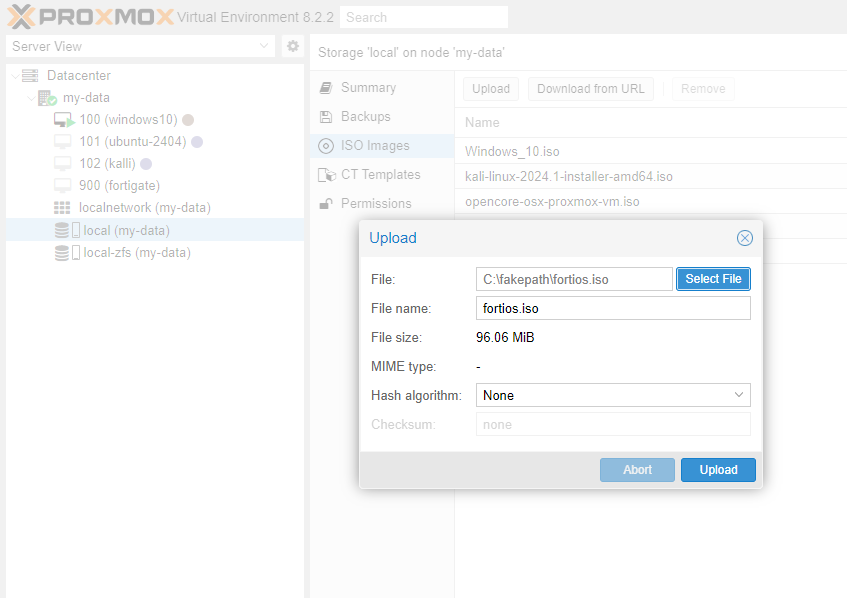Click the Backups floppy disk icon
Viewport: 847px width, 598px height.
point(326,117)
